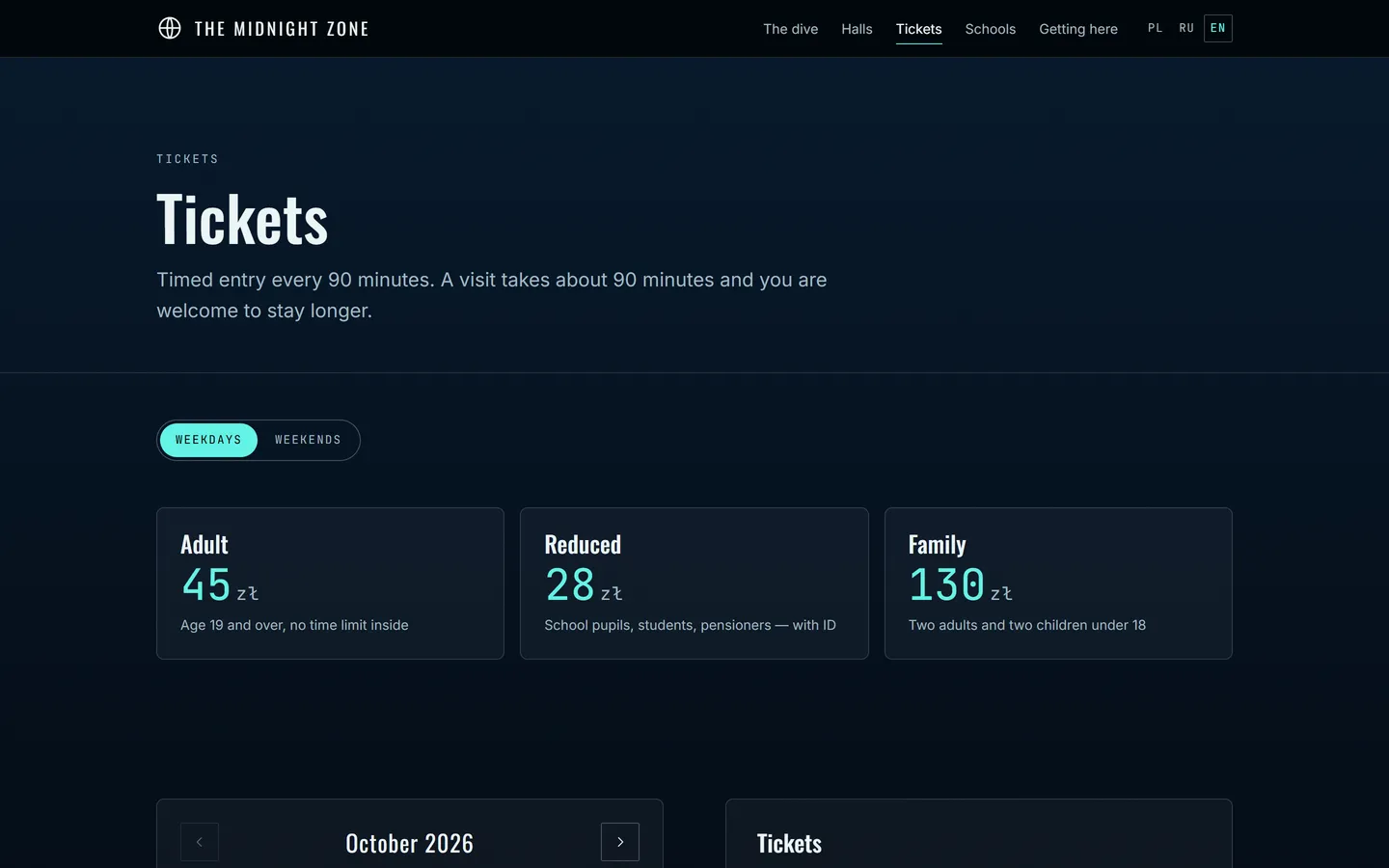Select the Reduced ticket card
Screen dimensions: 1389x868
point(694,583)
